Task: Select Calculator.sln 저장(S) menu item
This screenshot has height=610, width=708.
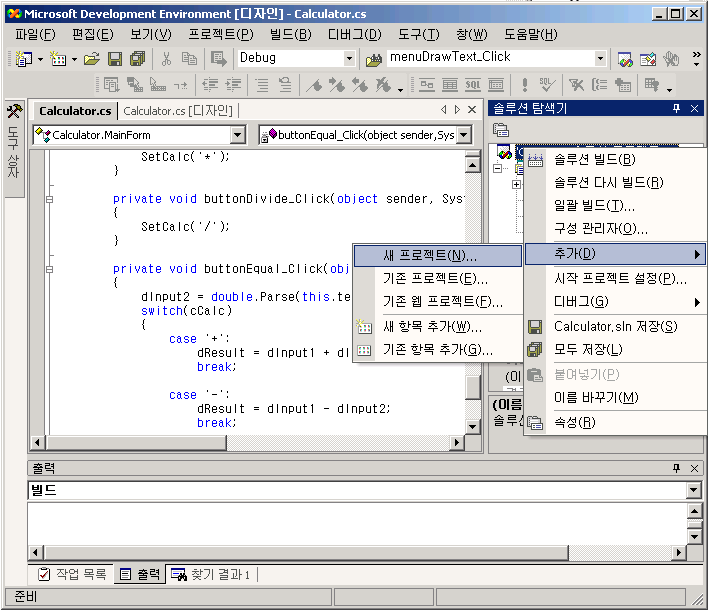Action: click(x=615, y=326)
